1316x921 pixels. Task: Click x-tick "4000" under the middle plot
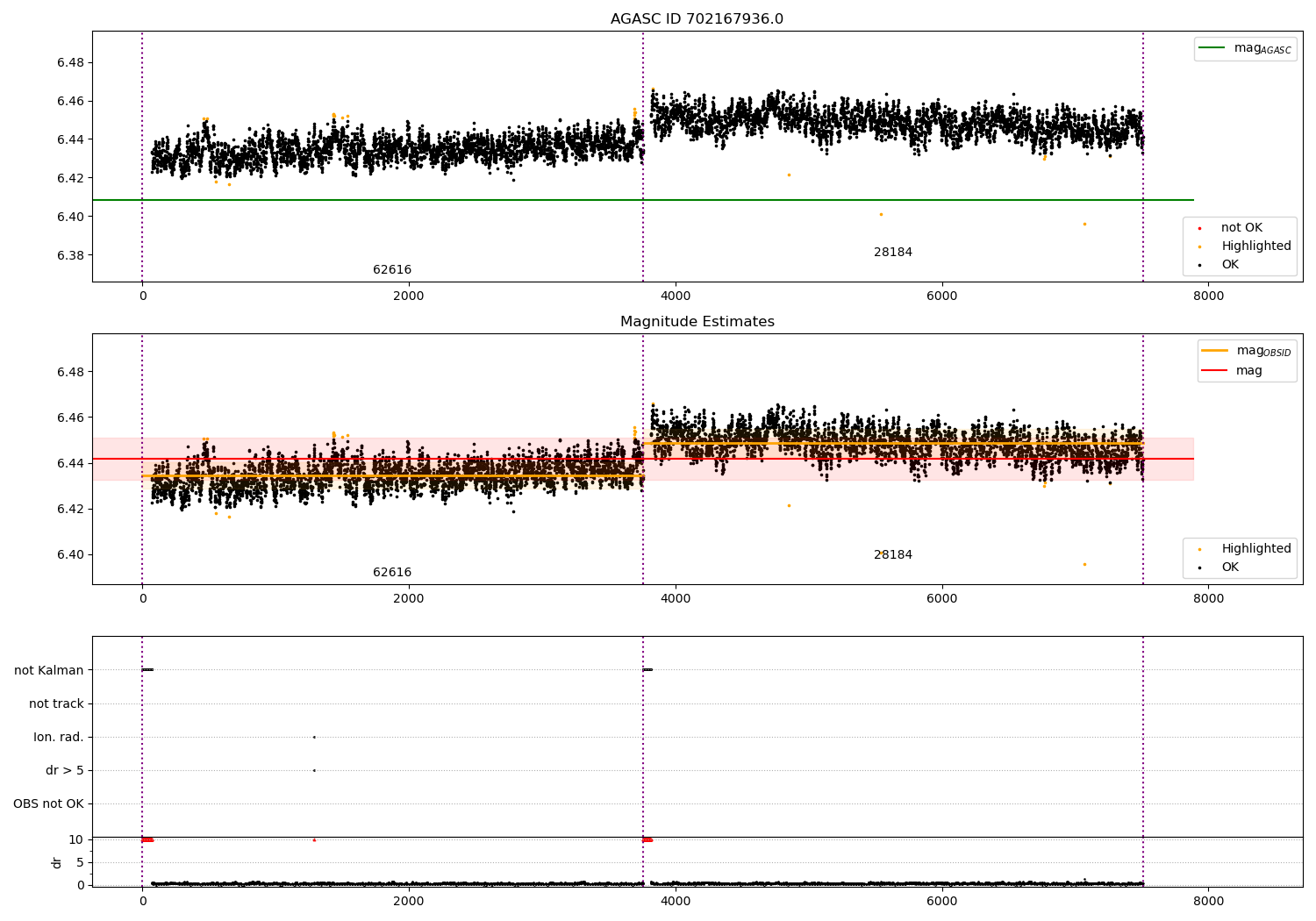pyautogui.click(x=676, y=599)
